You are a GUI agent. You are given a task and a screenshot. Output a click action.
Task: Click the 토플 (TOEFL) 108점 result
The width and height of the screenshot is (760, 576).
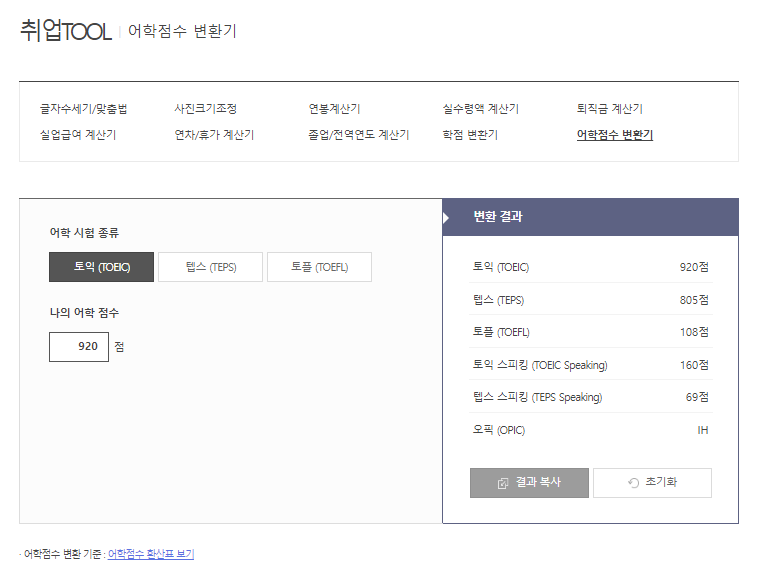tap(591, 332)
